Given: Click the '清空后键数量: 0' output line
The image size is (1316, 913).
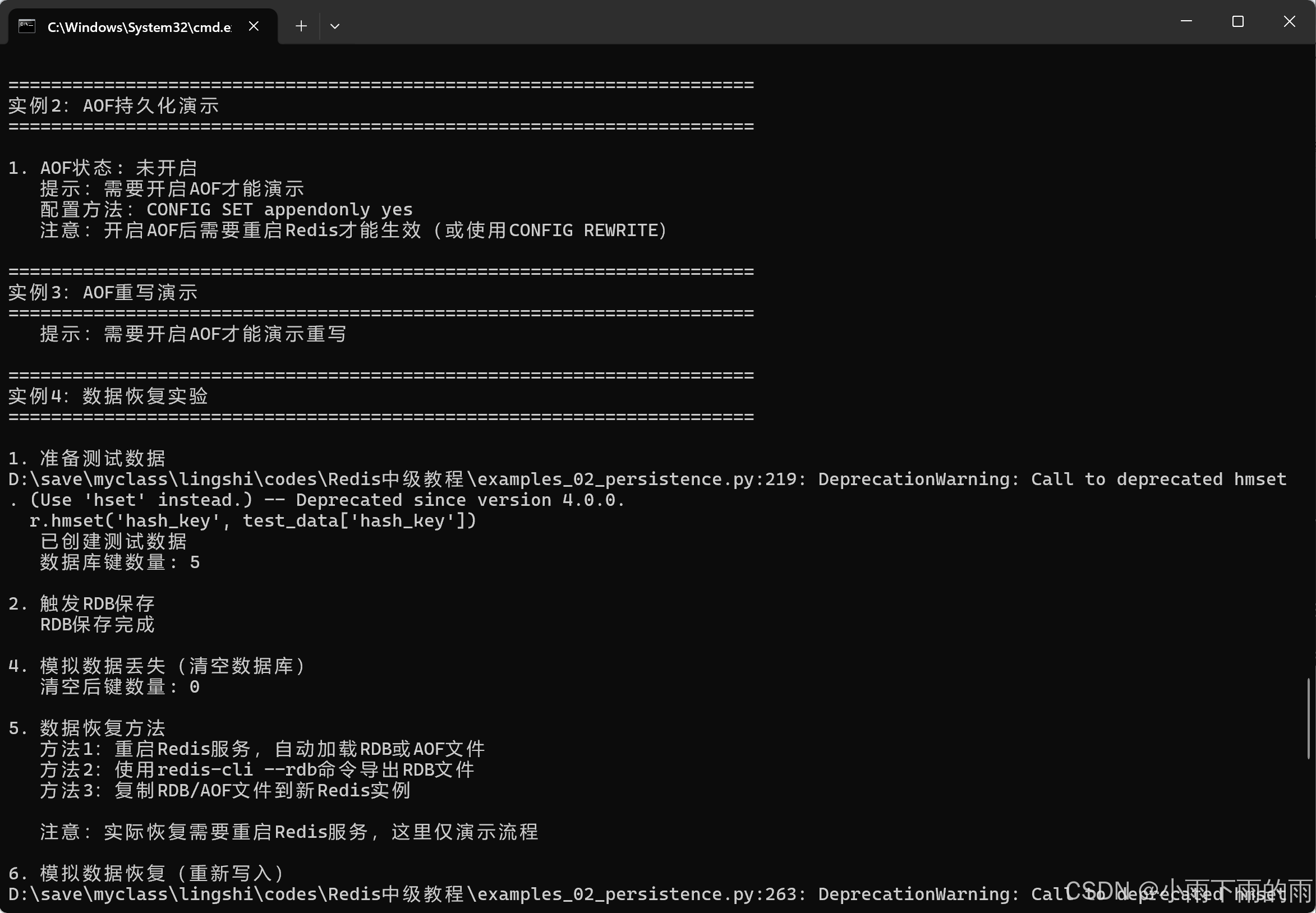Looking at the screenshot, I should (x=119, y=686).
